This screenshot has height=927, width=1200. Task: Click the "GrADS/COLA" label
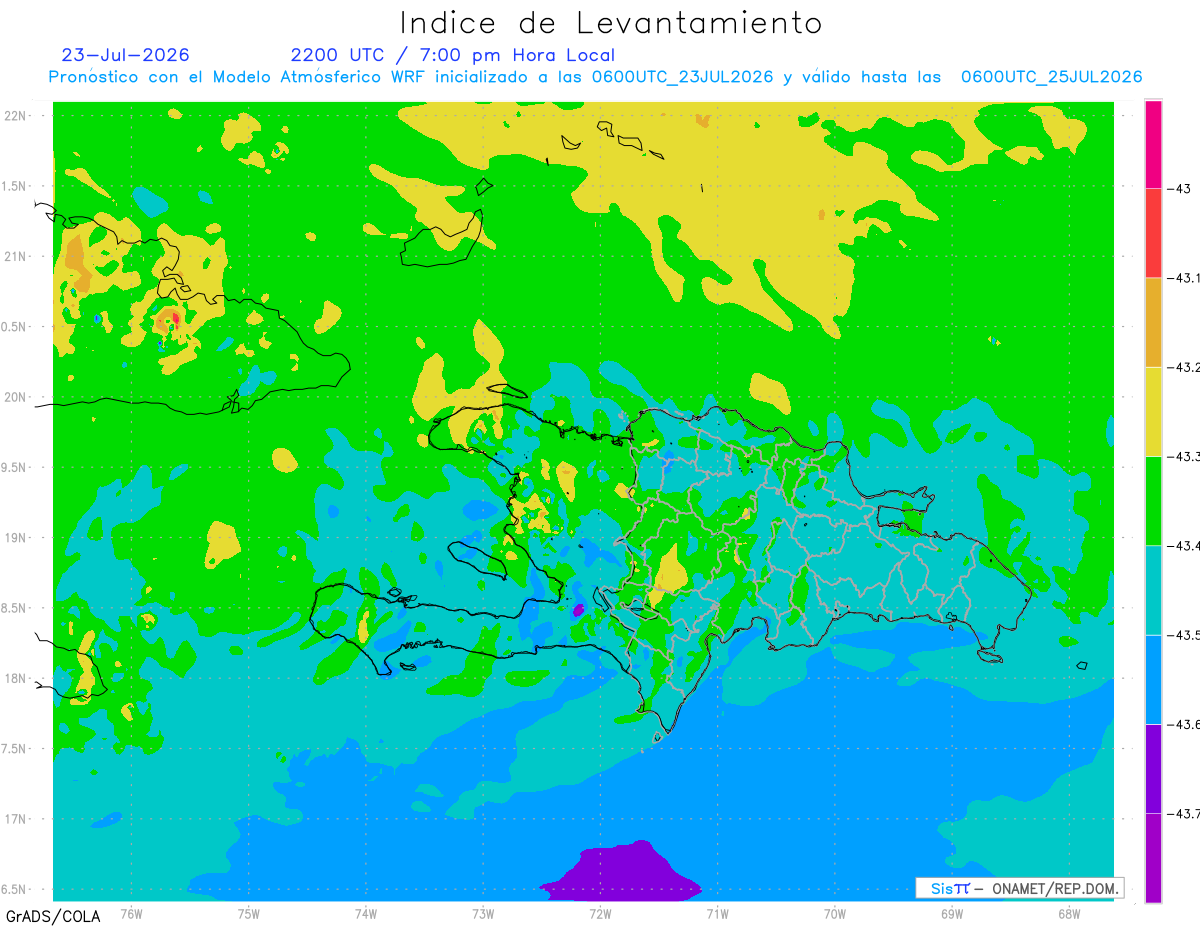(x=53, y=916)
